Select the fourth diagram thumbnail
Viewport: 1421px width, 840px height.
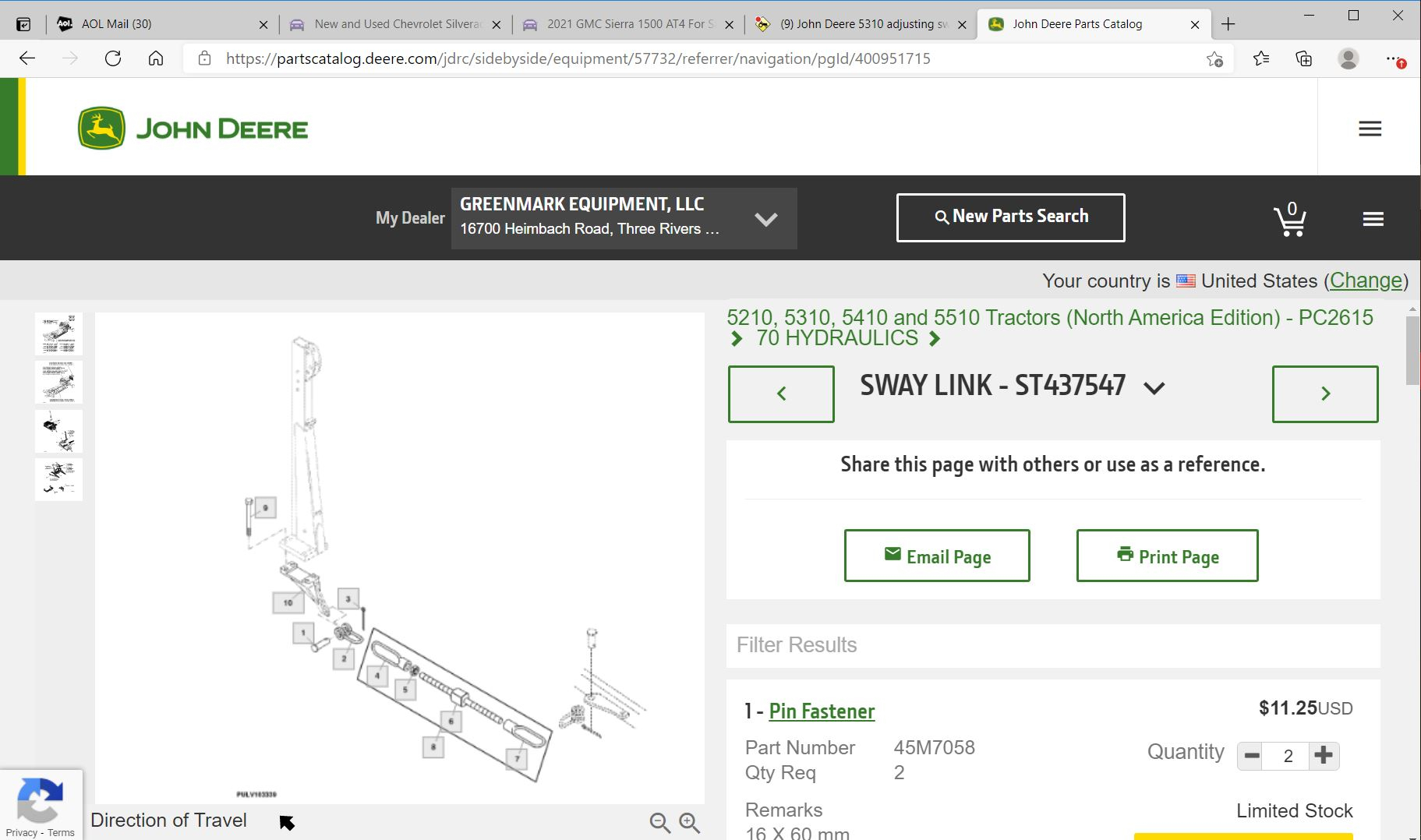tap(58, 479)
